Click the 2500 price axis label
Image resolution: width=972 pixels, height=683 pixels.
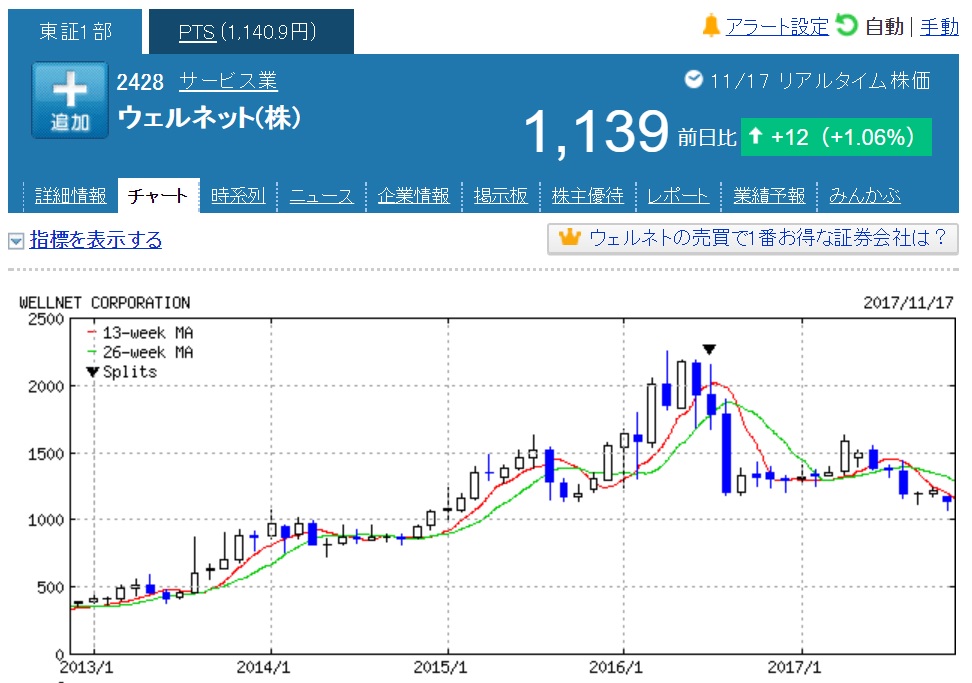46,319
